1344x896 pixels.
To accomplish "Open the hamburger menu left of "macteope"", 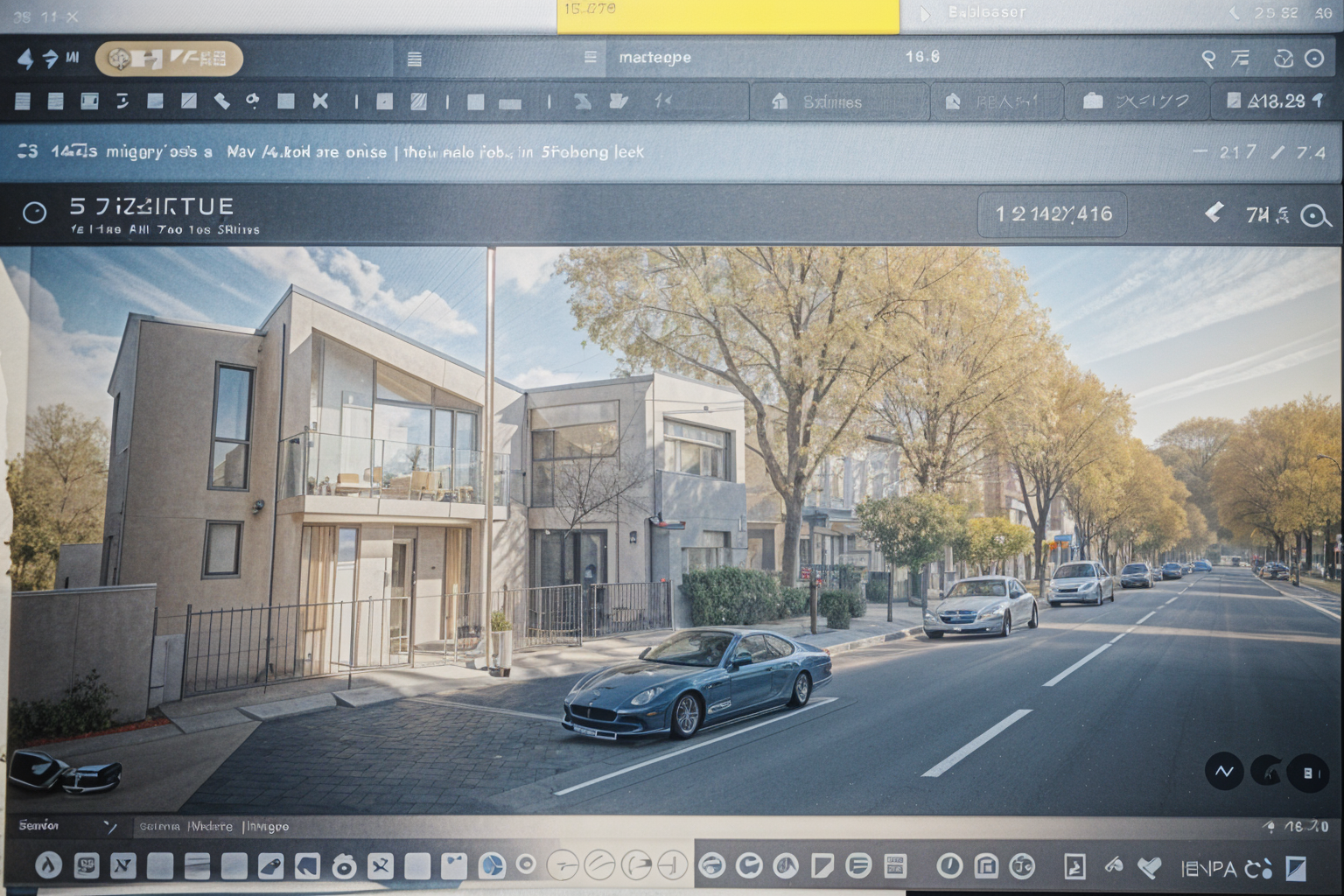I will tap(591, 58).
